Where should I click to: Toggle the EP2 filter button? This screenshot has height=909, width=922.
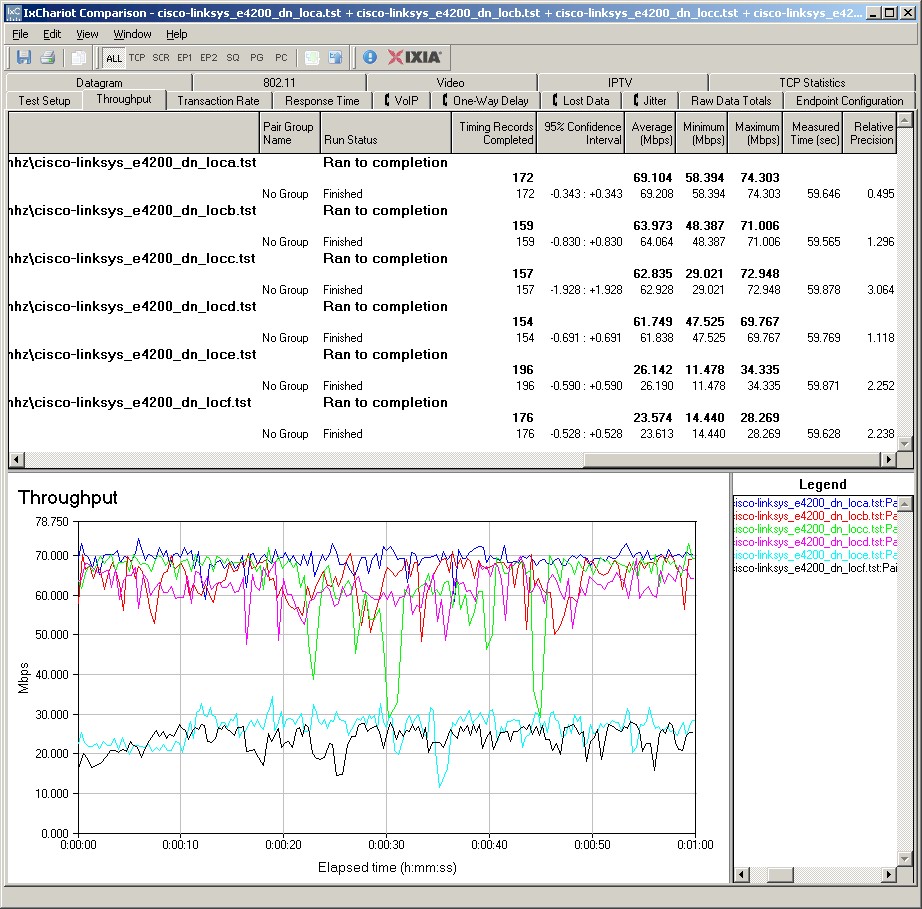(209, 58)
